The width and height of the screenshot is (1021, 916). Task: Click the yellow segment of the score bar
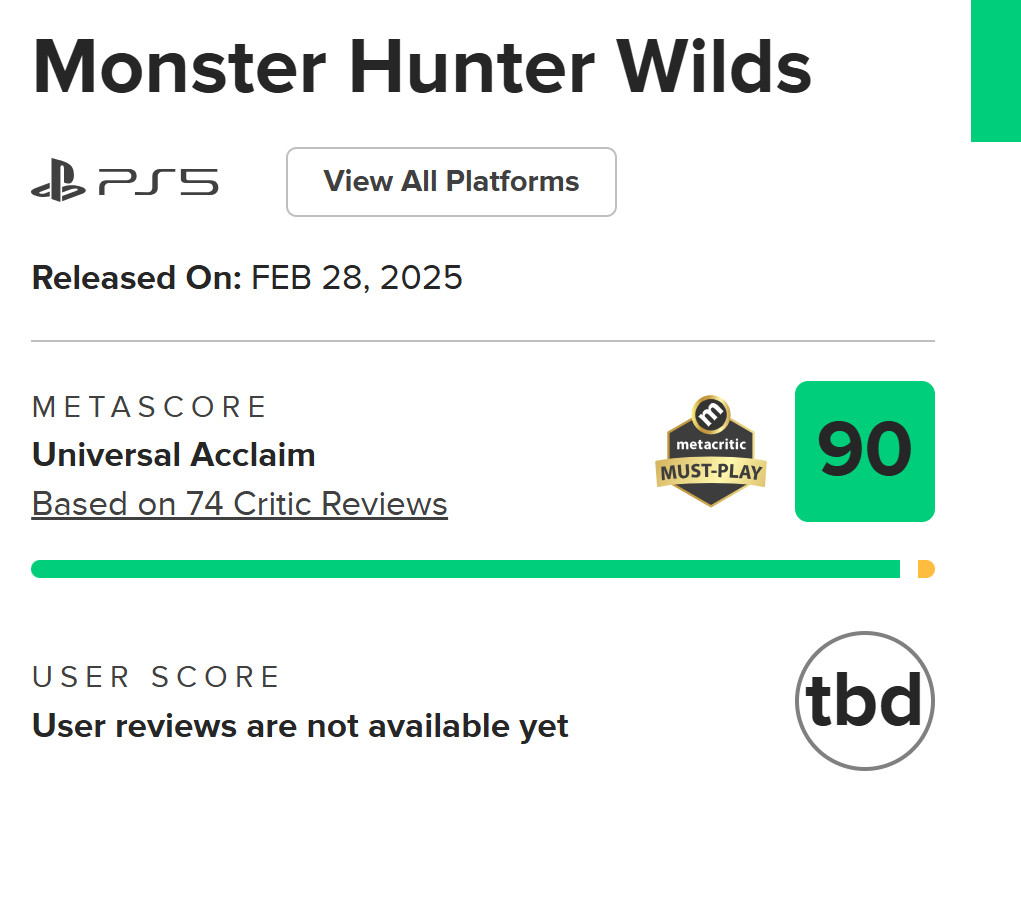[x=926, y=569]
